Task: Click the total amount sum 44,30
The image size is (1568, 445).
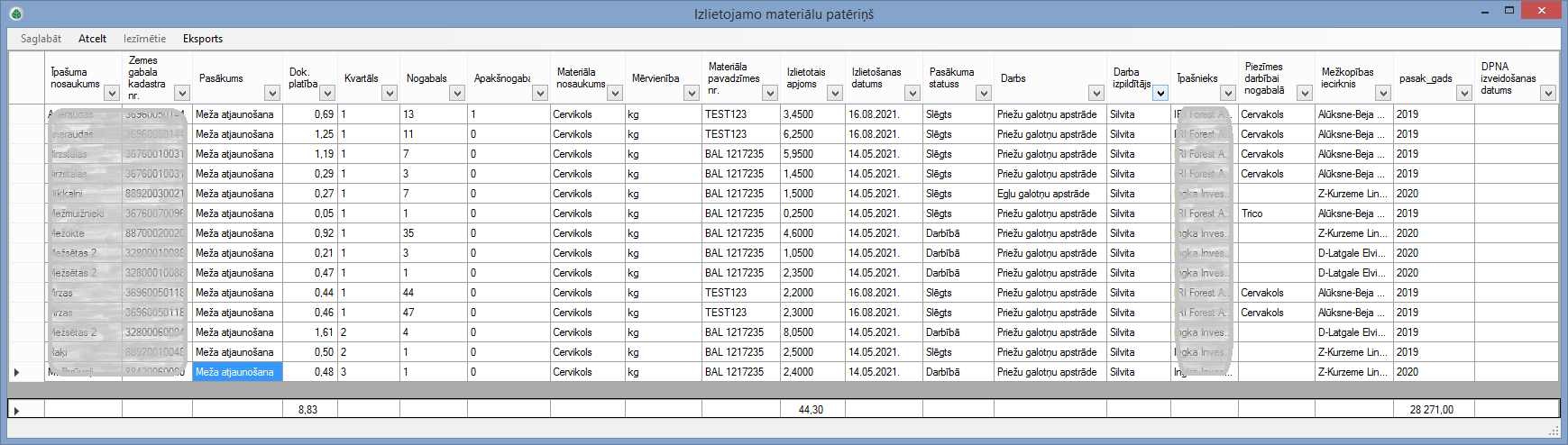Action: coord(812,410)
